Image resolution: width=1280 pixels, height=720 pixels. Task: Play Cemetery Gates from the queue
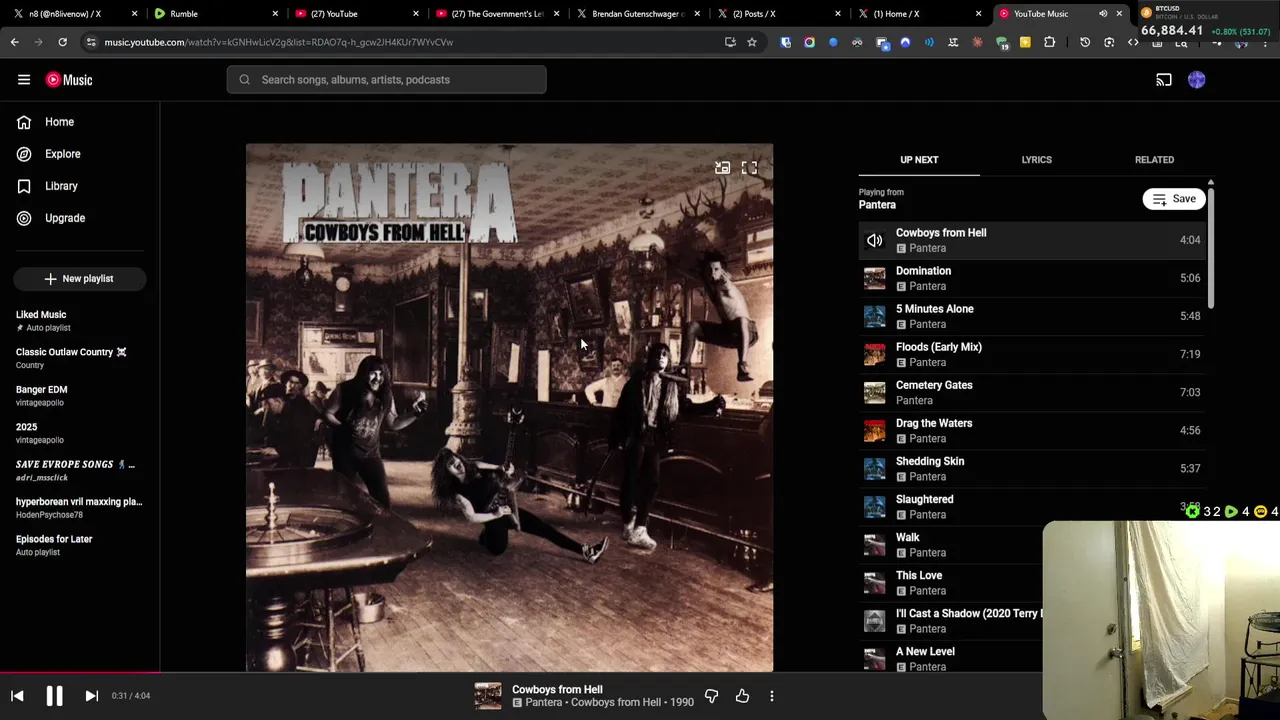tap(1032, 392)
